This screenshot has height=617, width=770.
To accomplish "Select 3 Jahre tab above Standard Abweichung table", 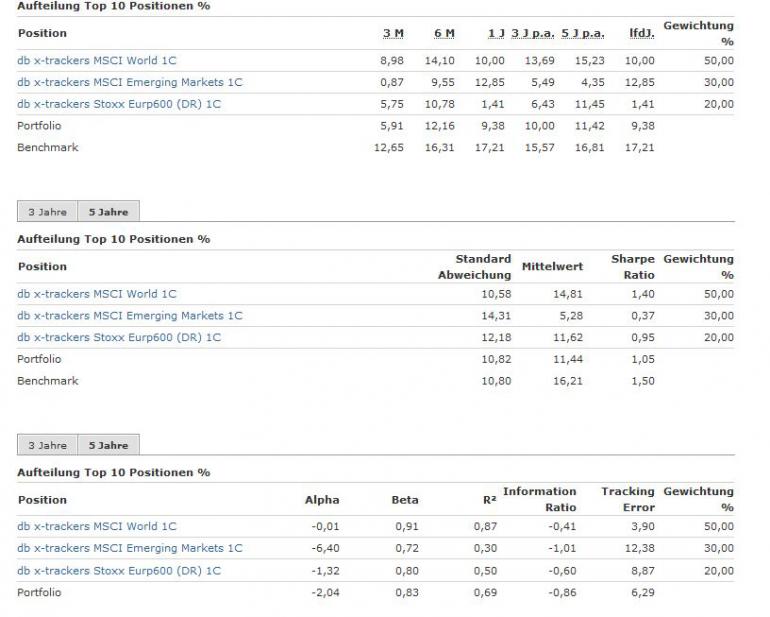I will click(x=47, y=212).
